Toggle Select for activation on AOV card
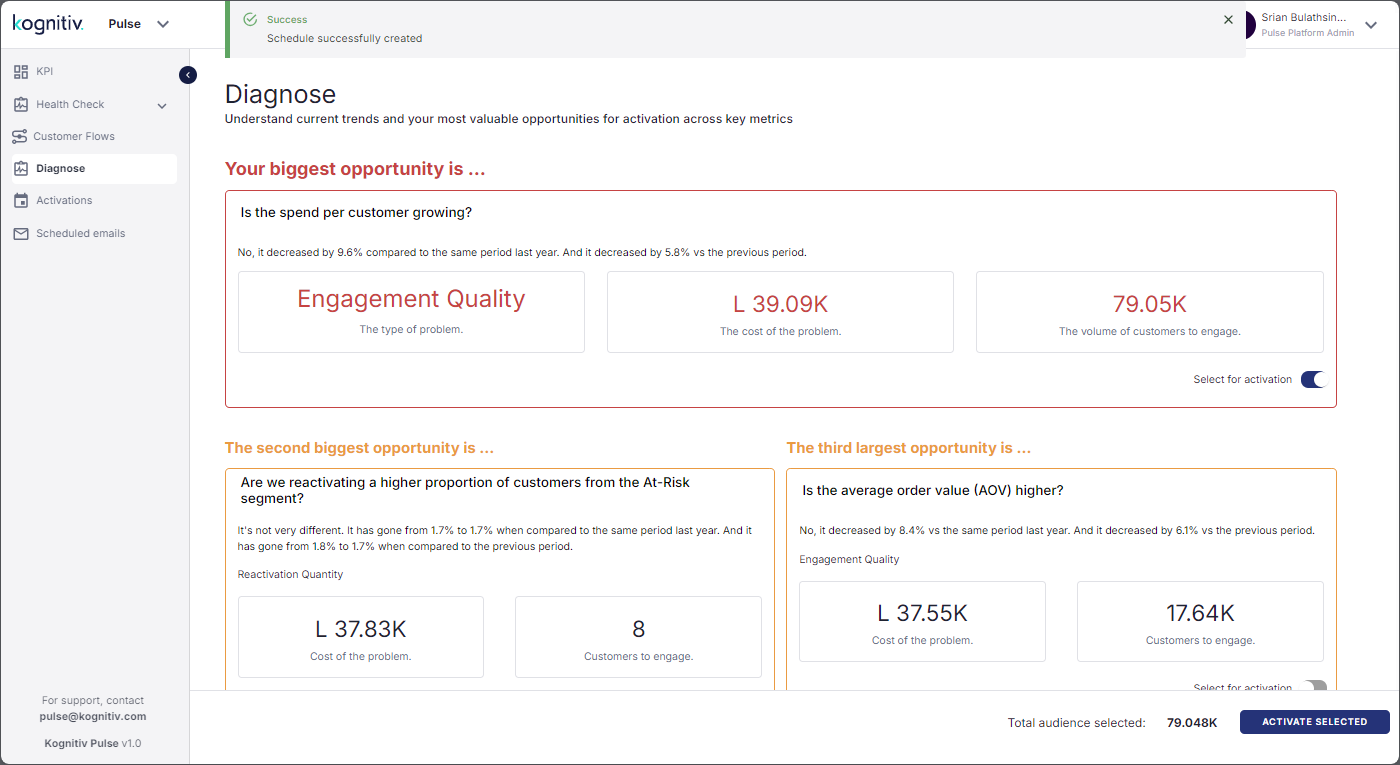 coord(1314,687)
